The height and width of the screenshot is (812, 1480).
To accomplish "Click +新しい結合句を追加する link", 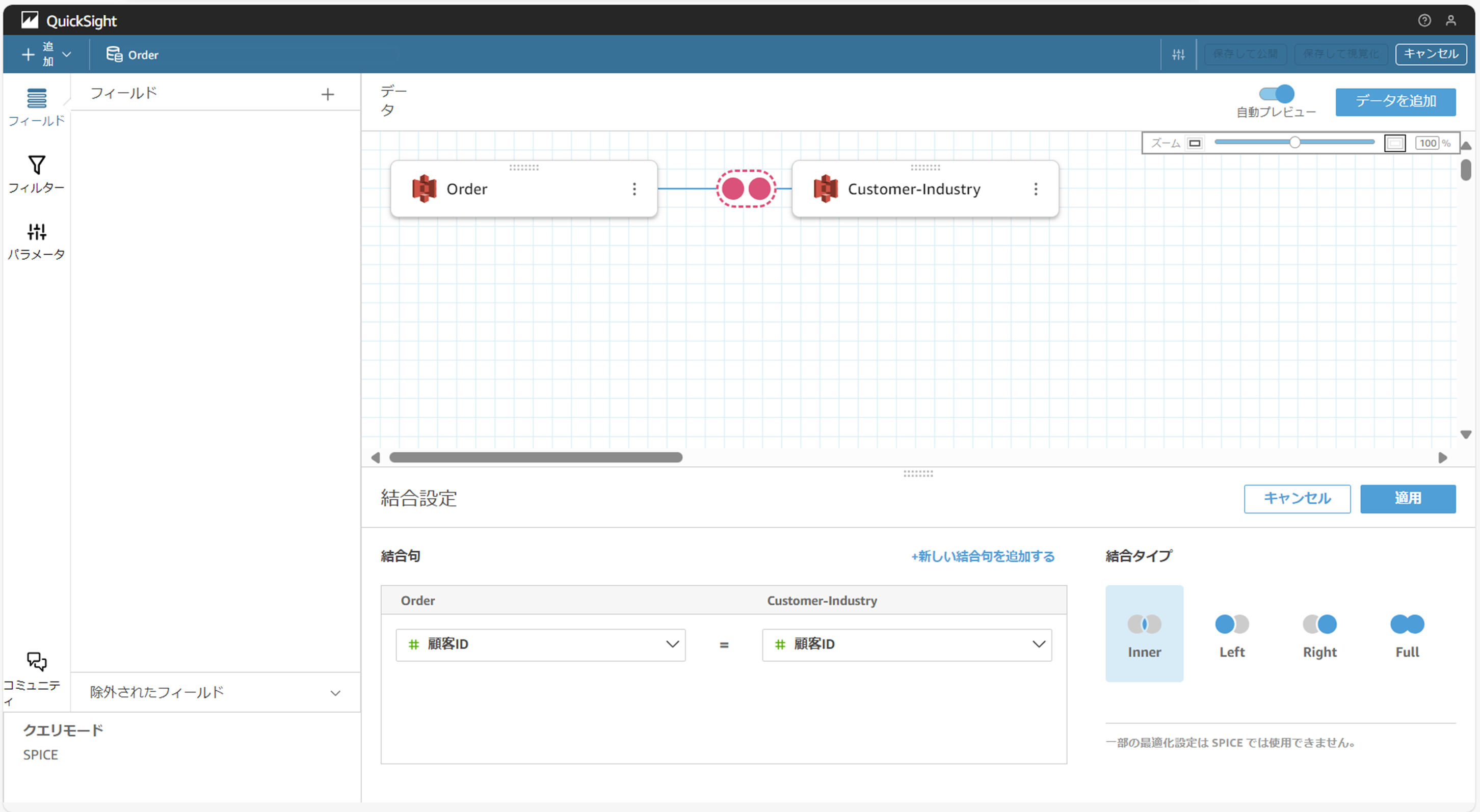I will (x=983, y=556).
